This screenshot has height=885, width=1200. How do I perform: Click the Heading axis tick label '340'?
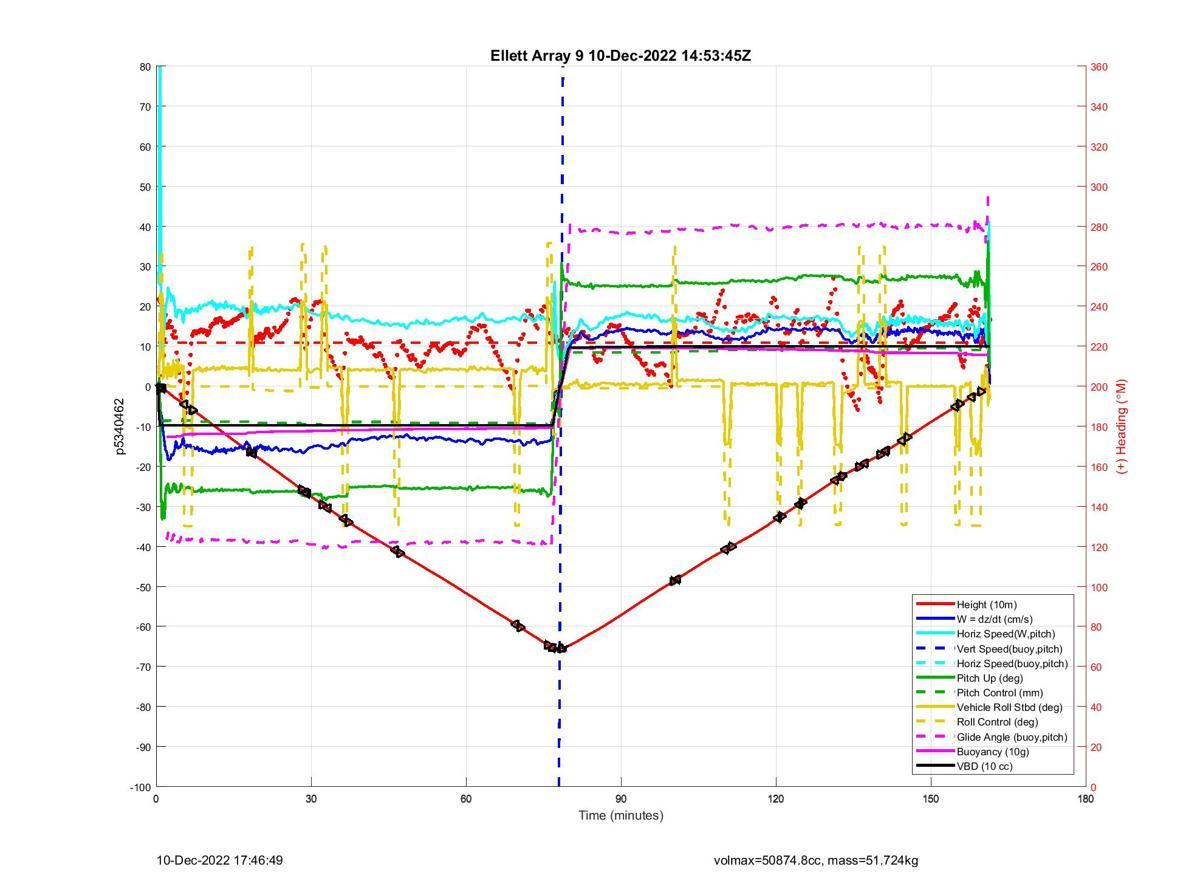(1099, 107)
